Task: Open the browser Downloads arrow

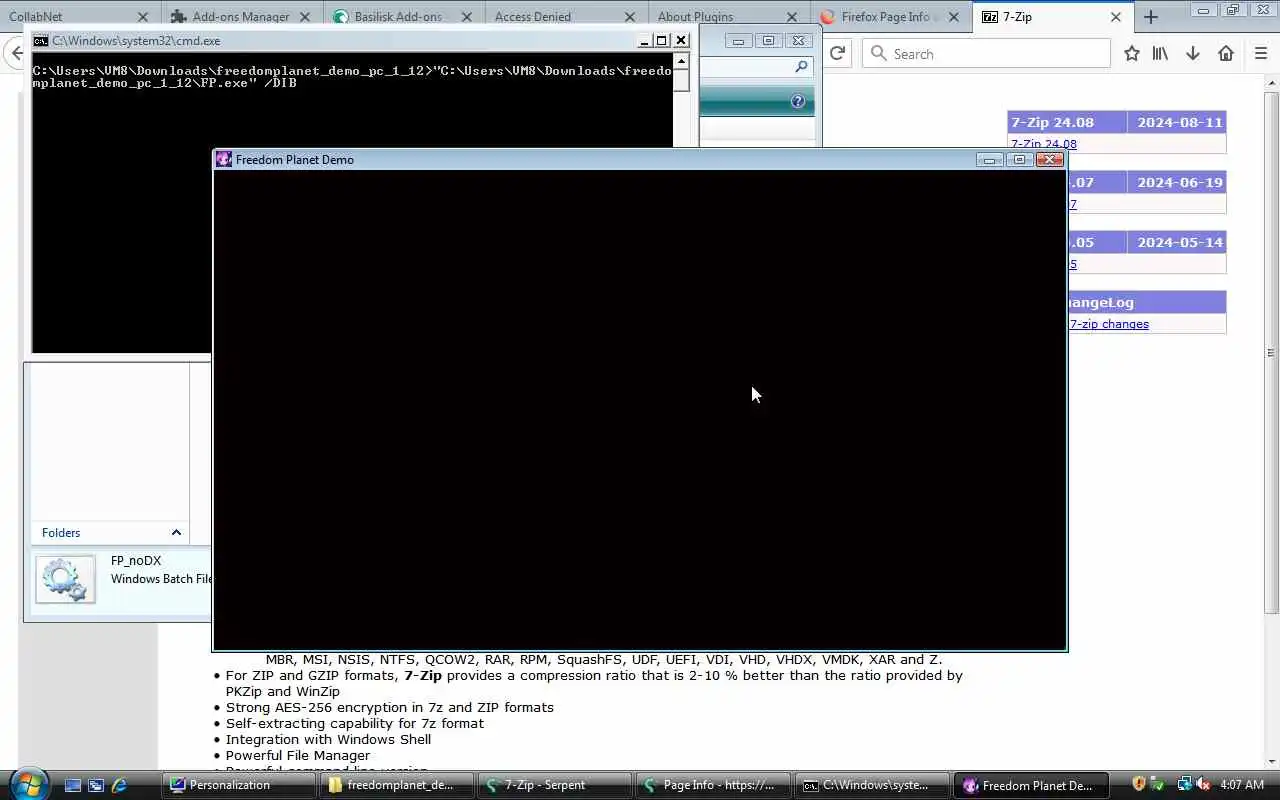Action: (1193, 54)
